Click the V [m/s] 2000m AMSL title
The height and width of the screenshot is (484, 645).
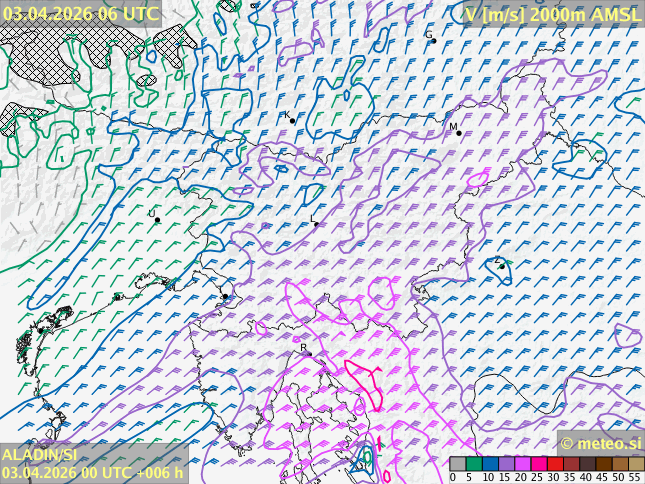click(x=553, y=13)
